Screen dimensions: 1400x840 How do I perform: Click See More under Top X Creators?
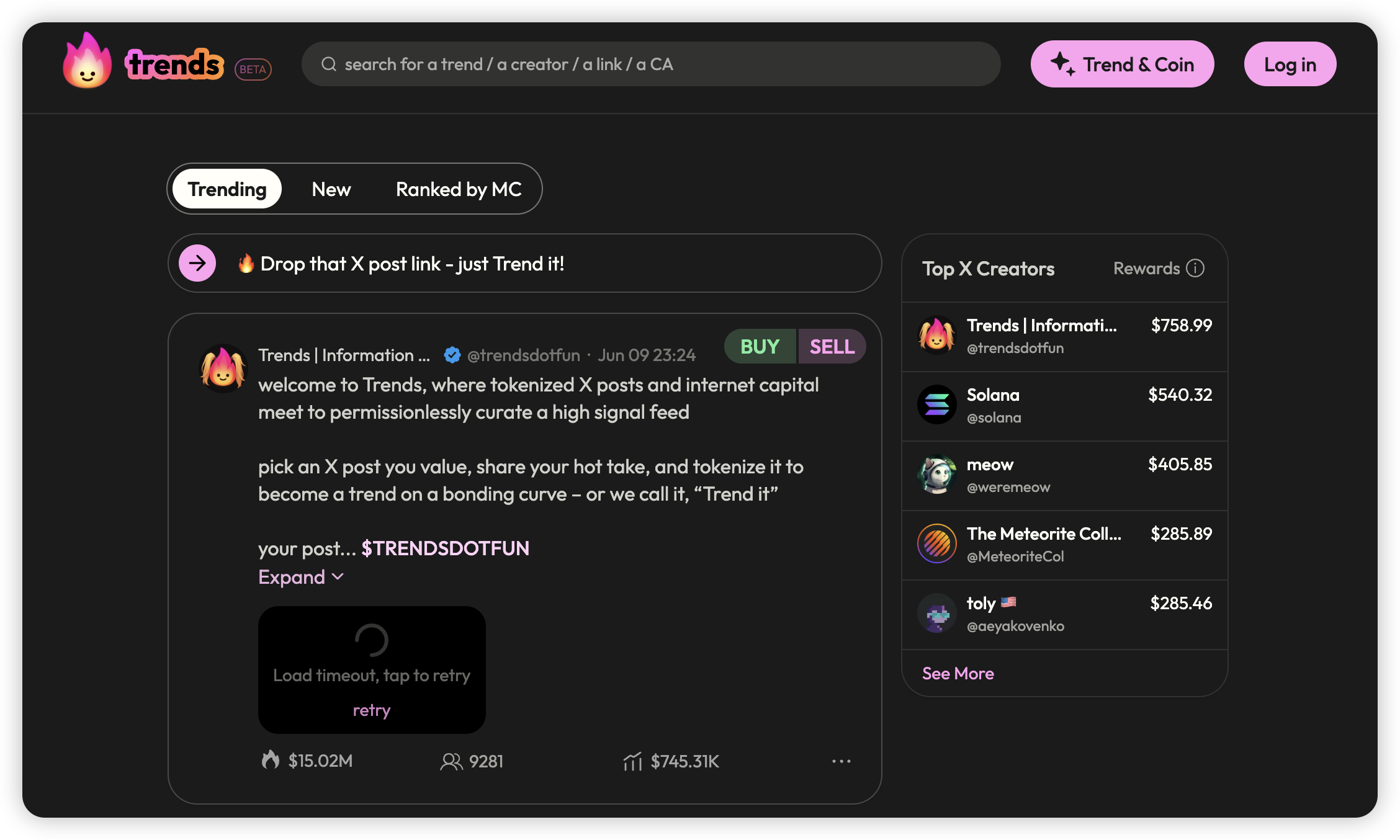click(958, 673)
